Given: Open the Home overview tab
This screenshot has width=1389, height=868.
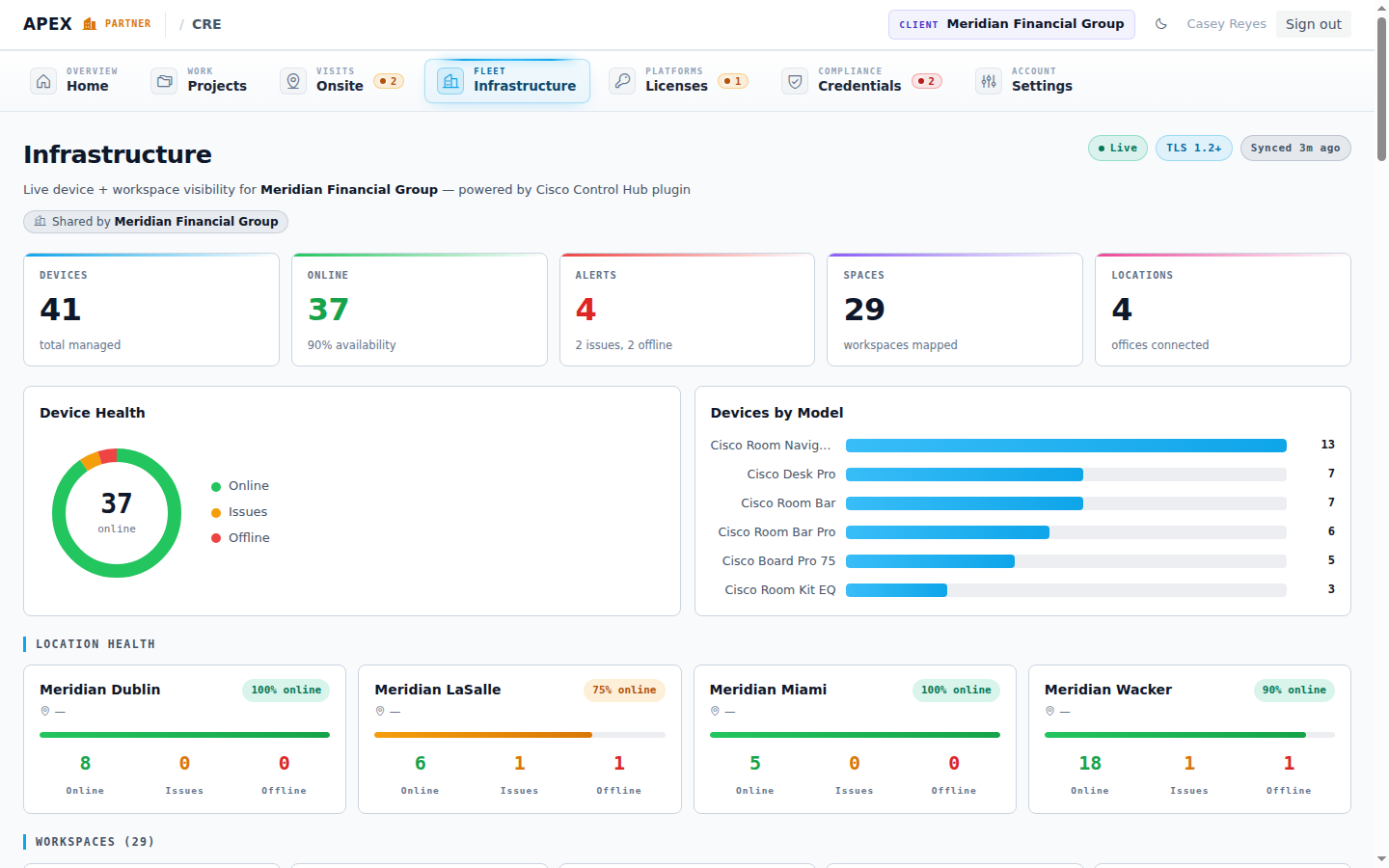Looking at the screenshot, I should (76, 81).
